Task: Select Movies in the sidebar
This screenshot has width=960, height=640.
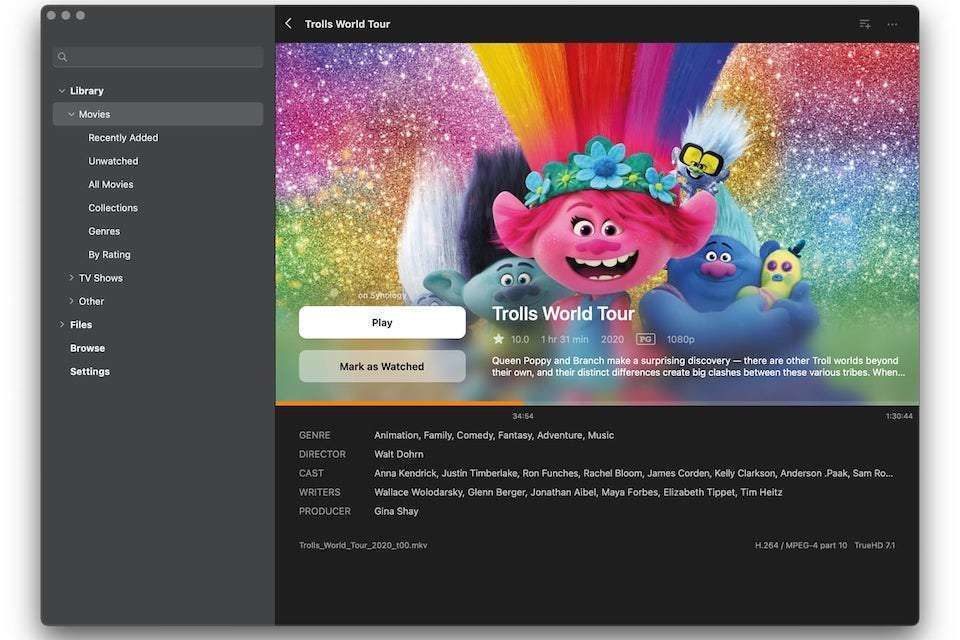Action: coord(158,114)
